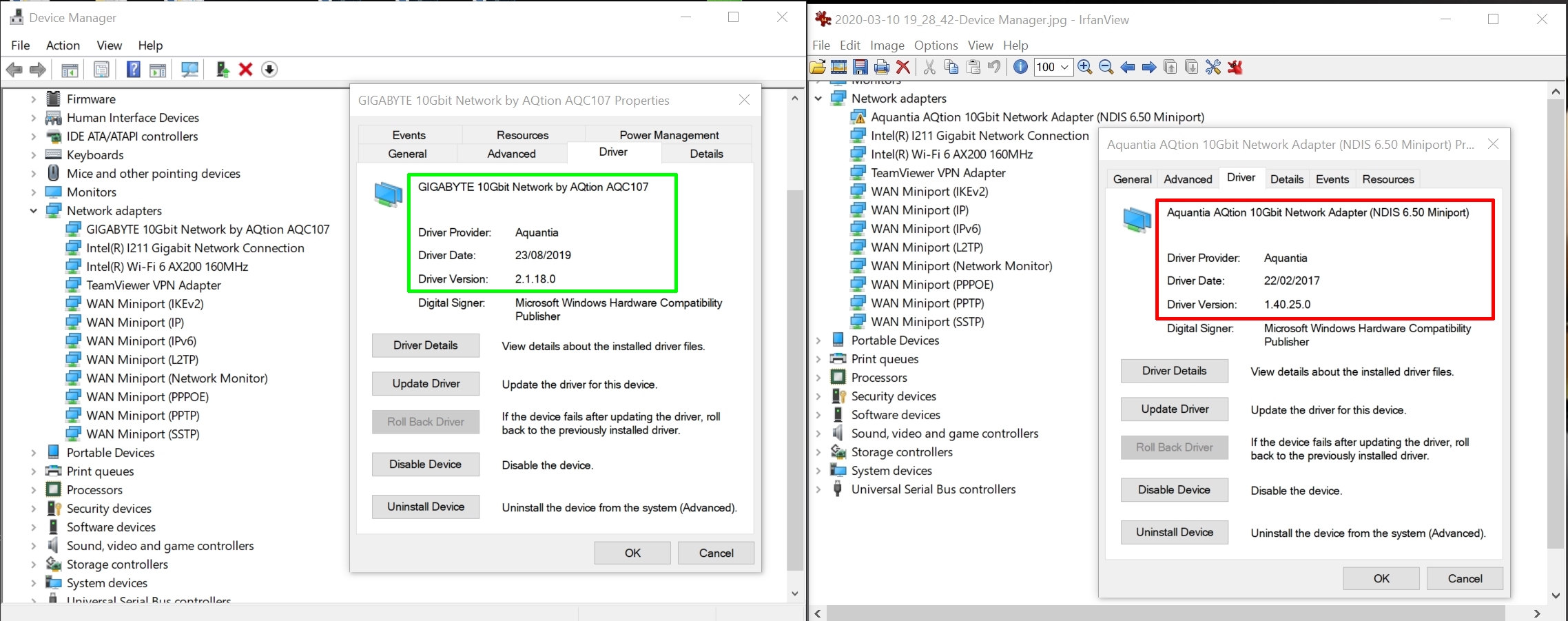1568x621 pixels.
Task: Click IrfanView's vertical scrollbar up arrow
Action: 1556,91
